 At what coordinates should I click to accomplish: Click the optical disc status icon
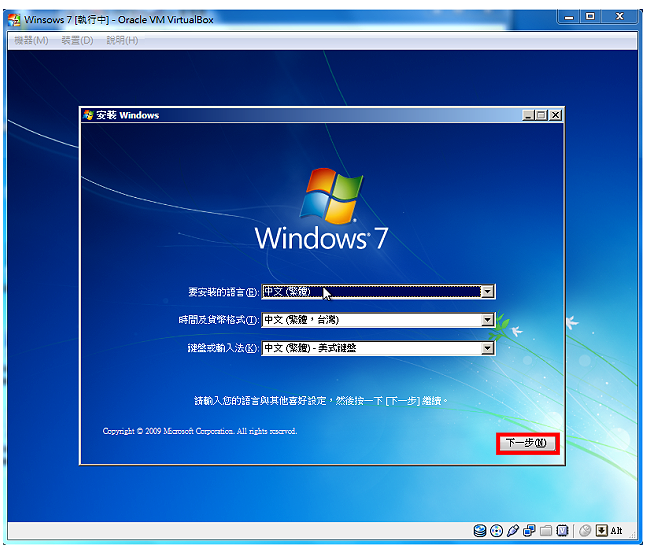click(x=496, y=531)
